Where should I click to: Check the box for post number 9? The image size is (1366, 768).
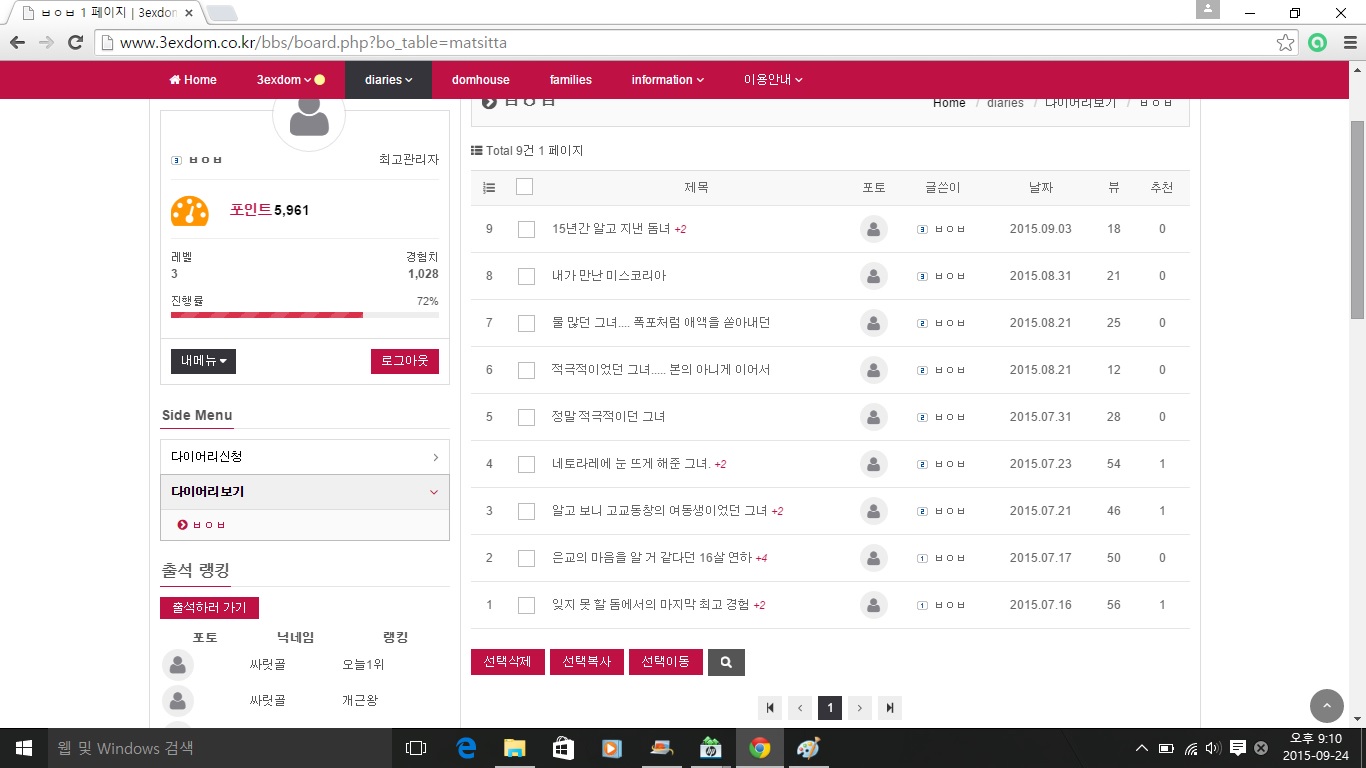pyautogui.click(x=526, y=229)
